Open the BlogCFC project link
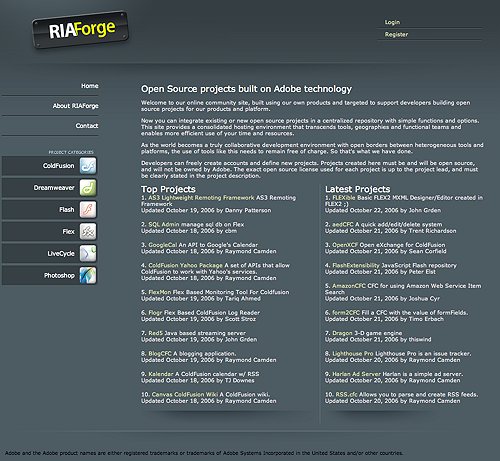Viewport: 500px width, 461px height. tap(160, 353)
